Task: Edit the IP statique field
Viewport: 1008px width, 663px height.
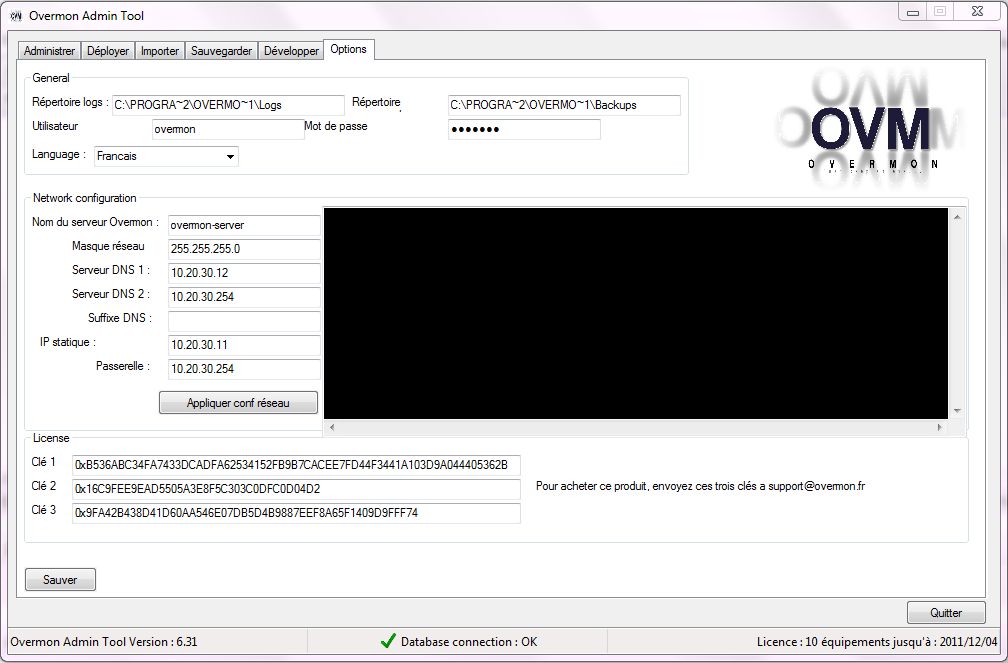Action: pyautogui.click(x=244, y=345)
